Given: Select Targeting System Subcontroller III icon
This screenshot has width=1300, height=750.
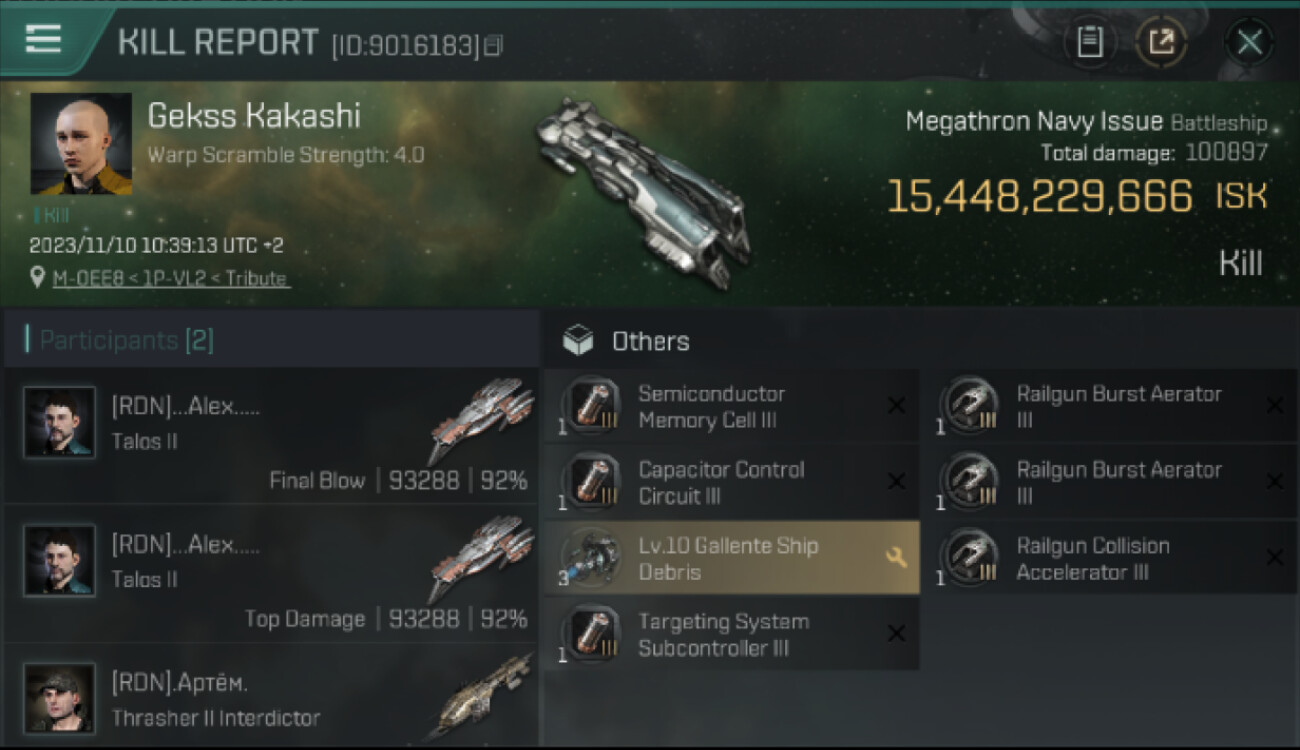Looking at the screenshot, I should click(593, 634).
